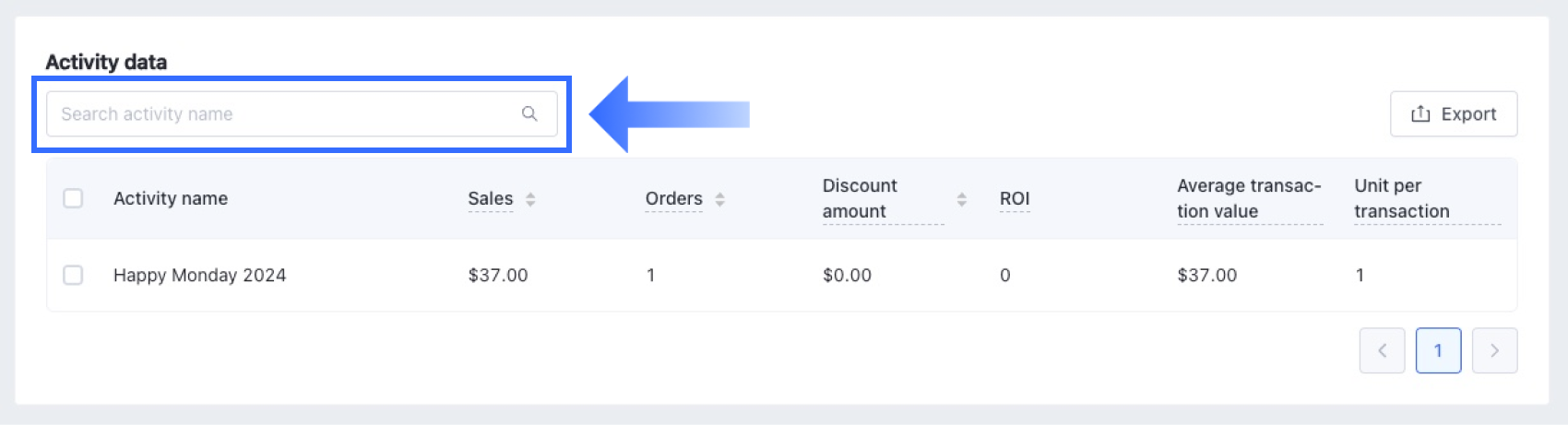Sort by Orders column arrows

(x=719, y=199)
